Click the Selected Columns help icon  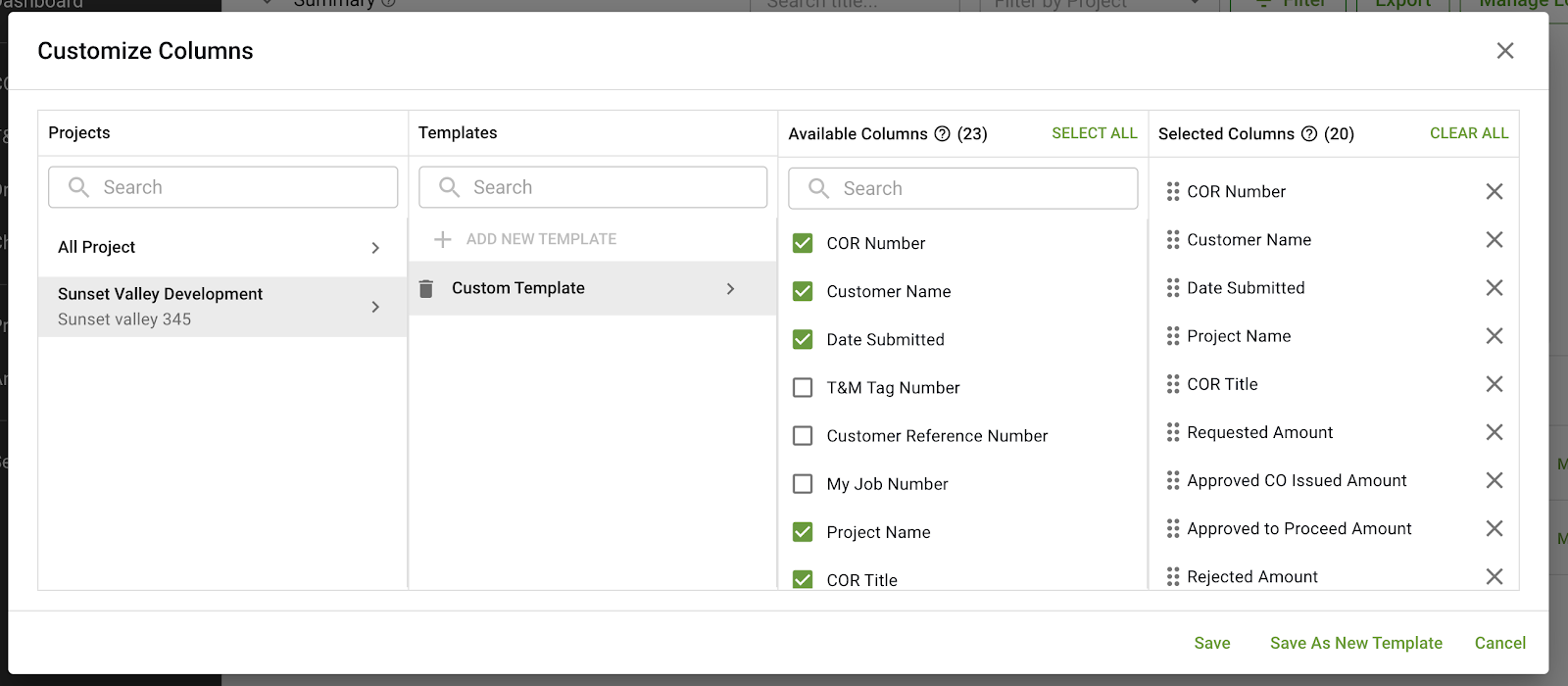coord(1309,134)
